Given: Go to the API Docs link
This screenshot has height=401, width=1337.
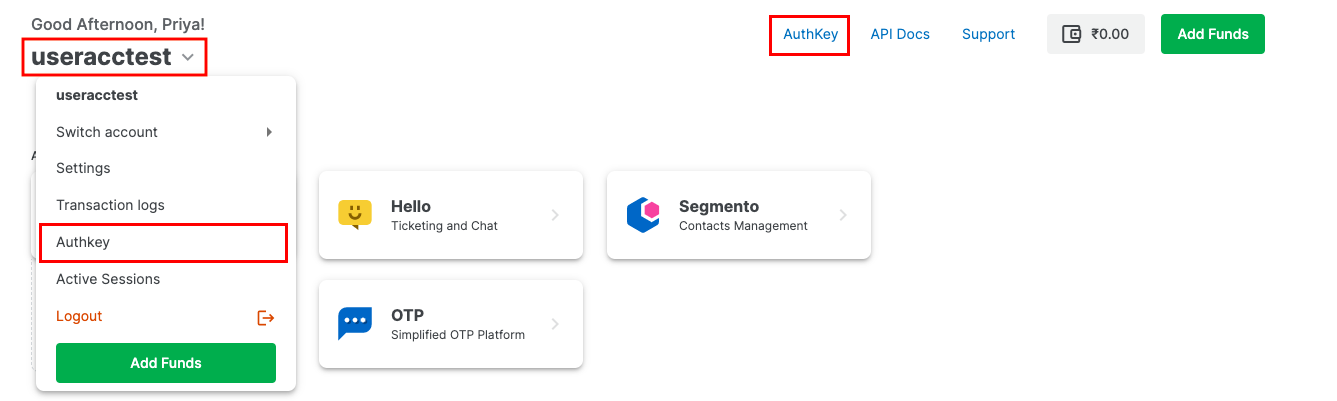Looking at the screenshot, I should tap(900, 34).
